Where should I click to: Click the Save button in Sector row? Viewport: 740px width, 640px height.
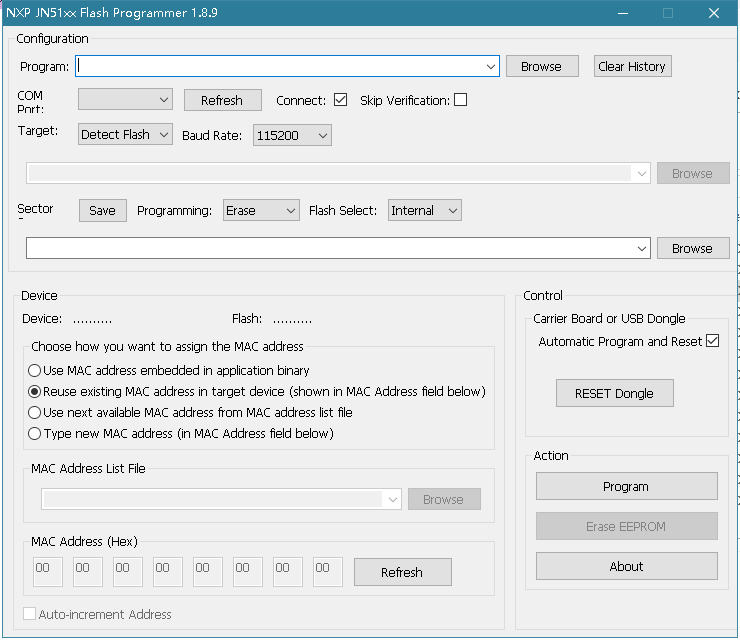102,211
